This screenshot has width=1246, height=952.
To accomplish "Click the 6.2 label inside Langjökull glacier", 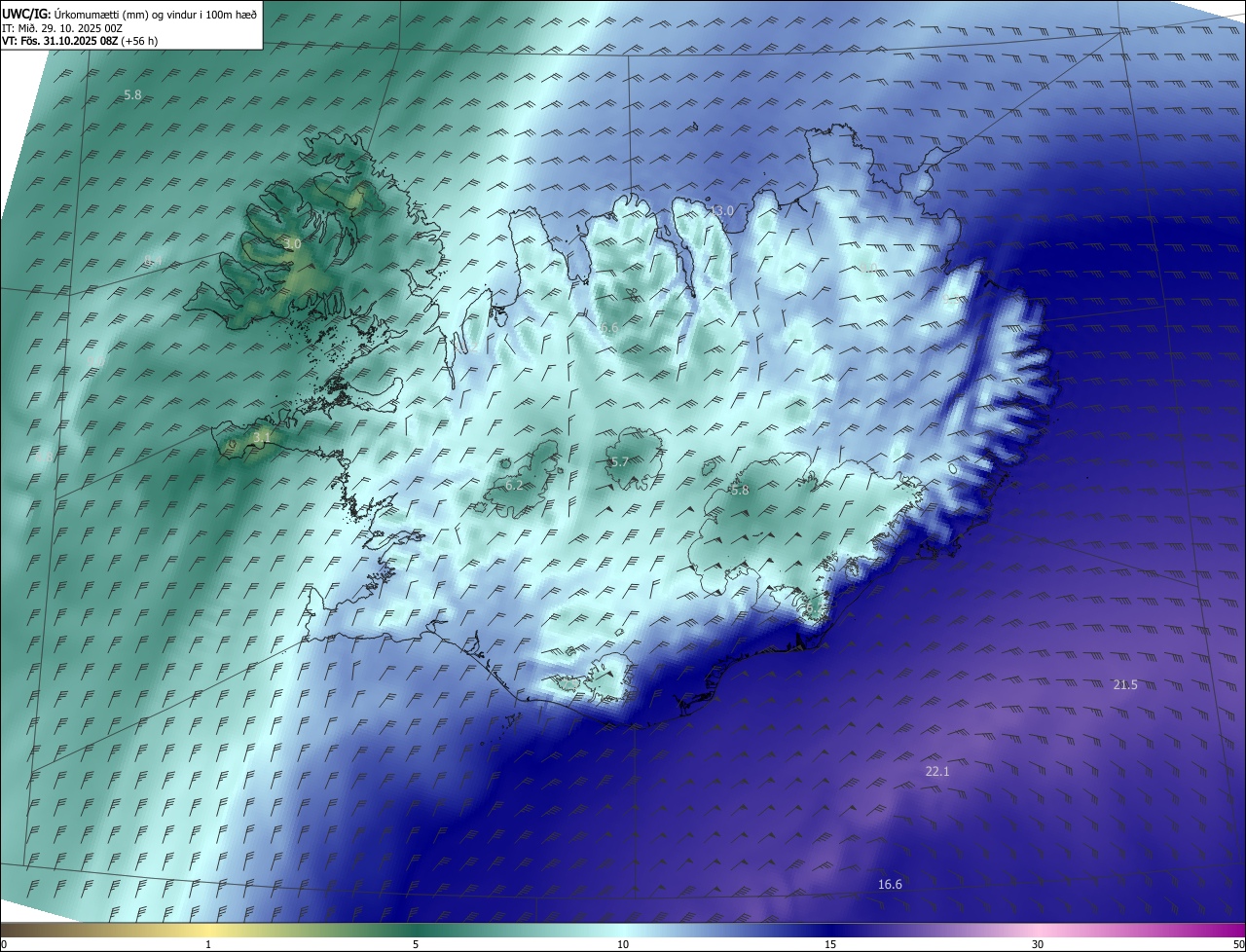I will coord(514,485).
